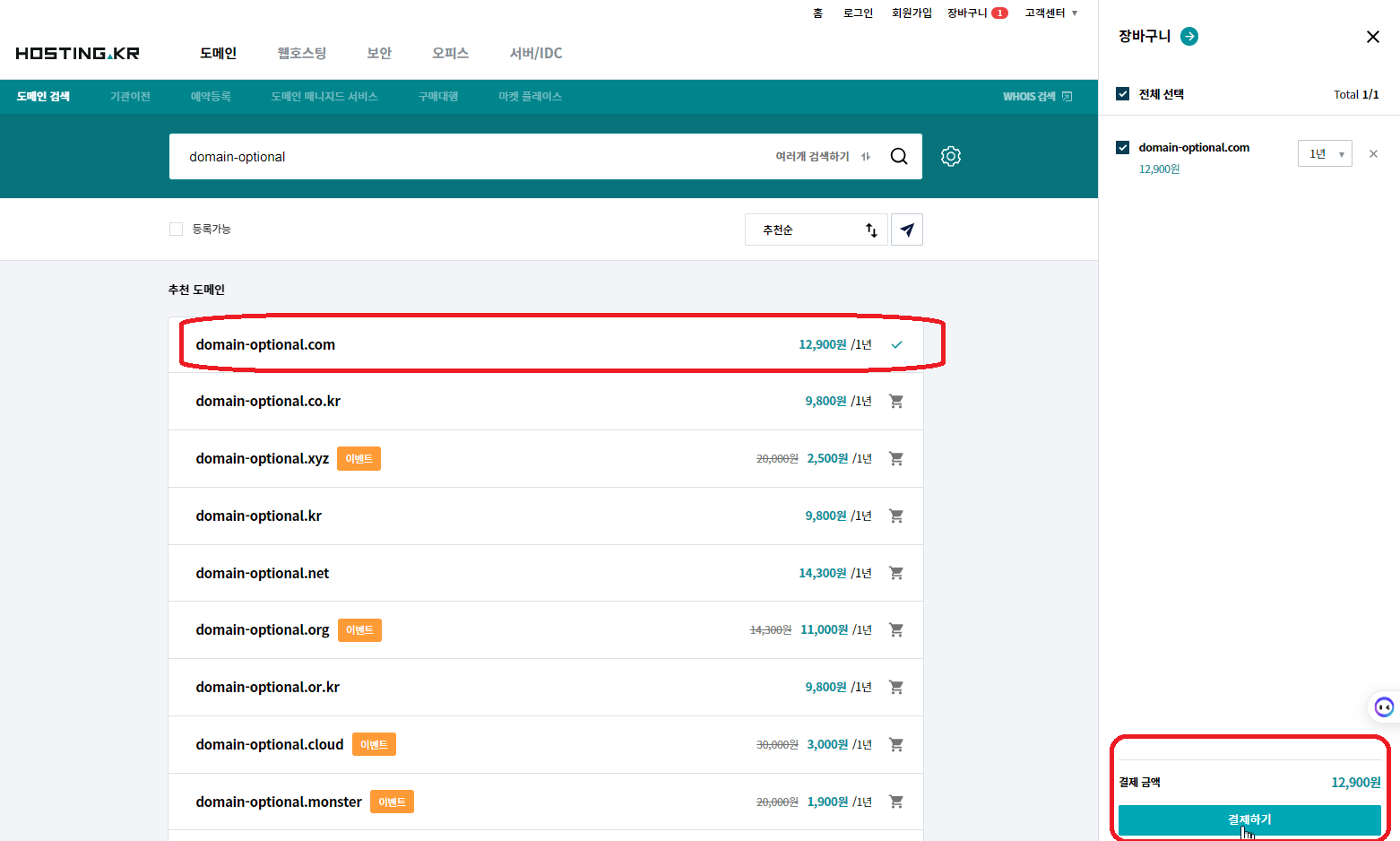The image size is (1400, 841).
Task: Open the 보안 main menu
Action: pos(379,53)
